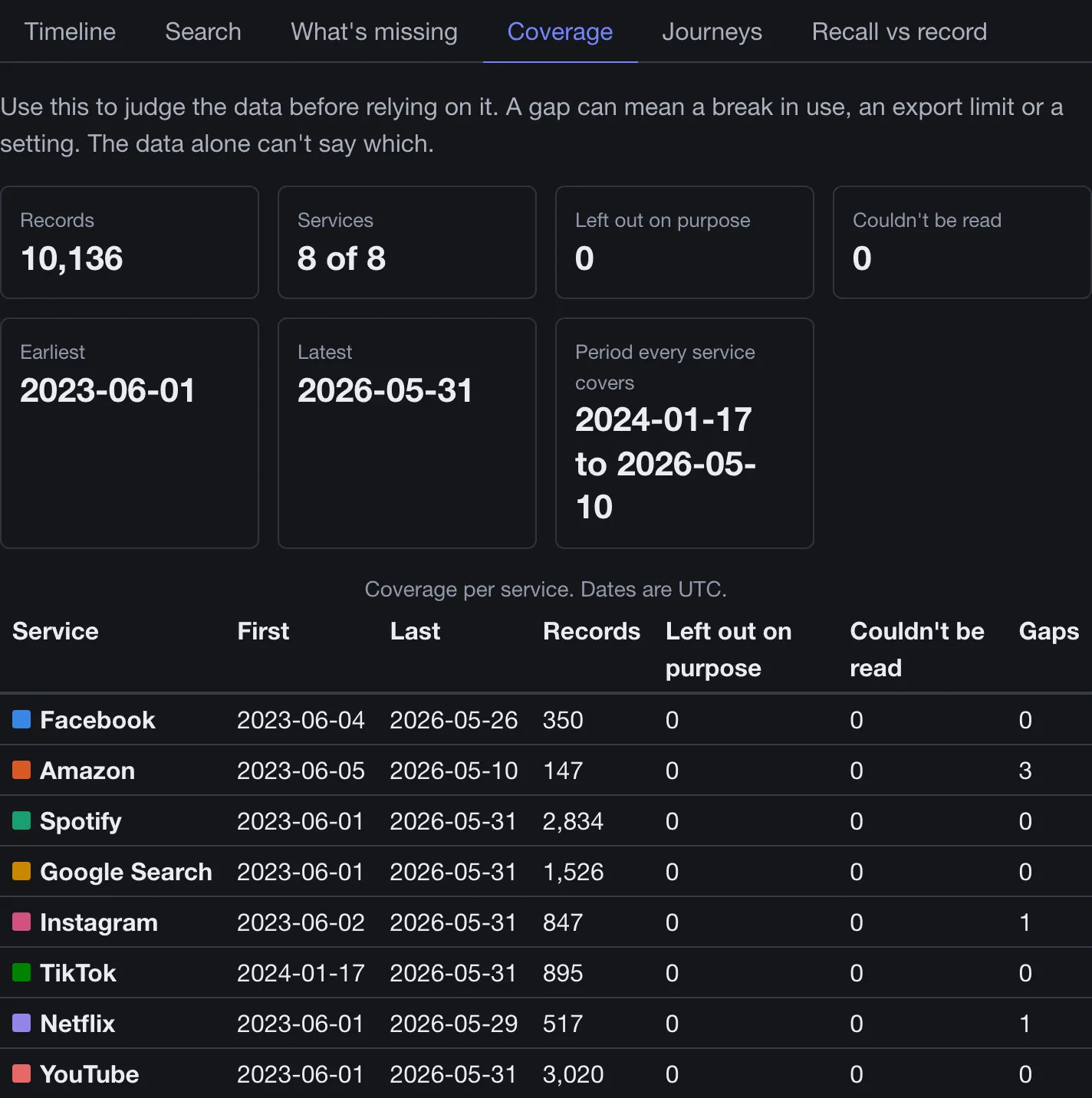Click the First column header

(263, 631)
